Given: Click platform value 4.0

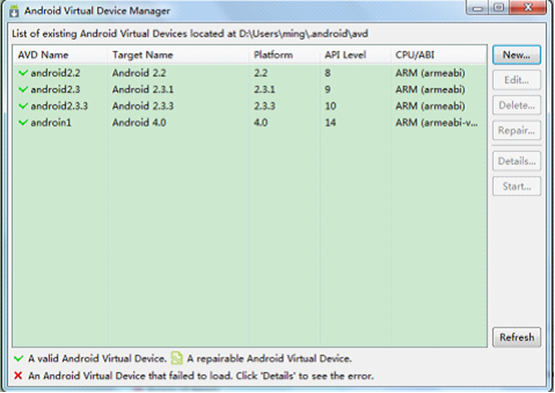Looking at the screenshot, I should [261, 123].
